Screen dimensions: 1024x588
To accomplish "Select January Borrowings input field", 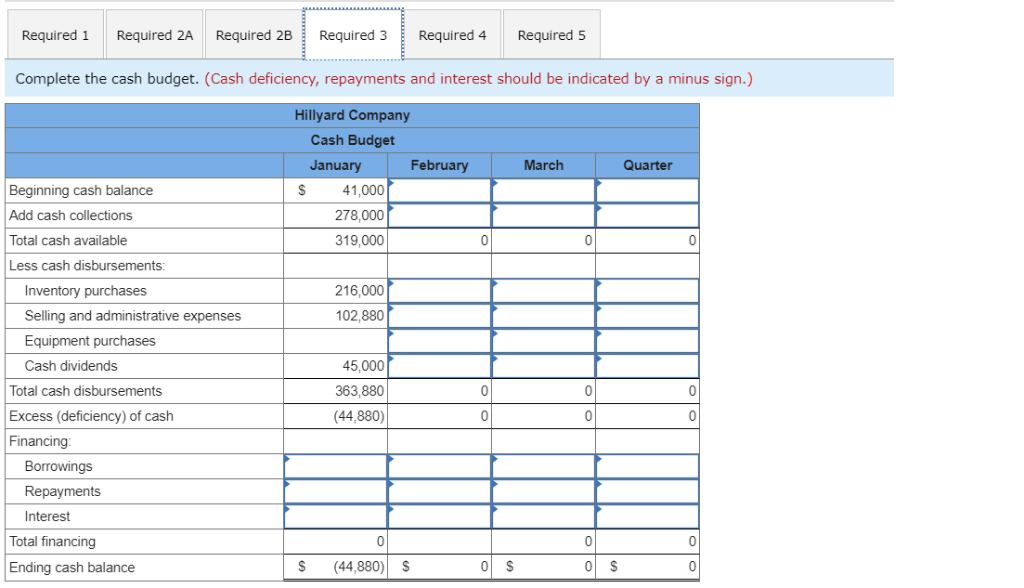I will coord(335,466).
